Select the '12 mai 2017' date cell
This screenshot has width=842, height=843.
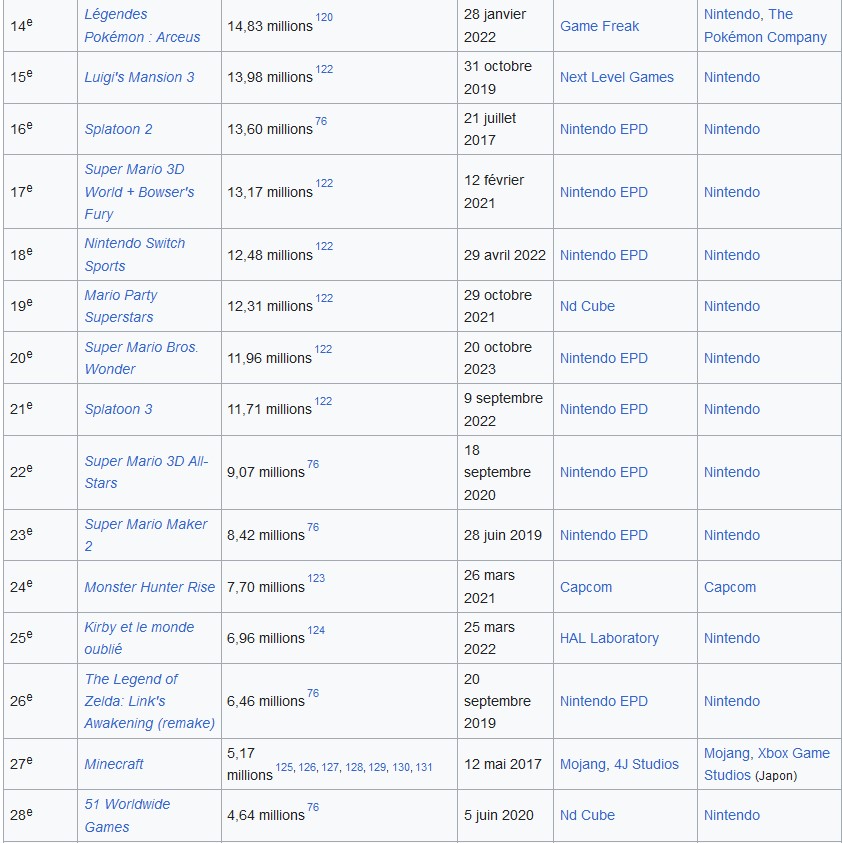coord(503,764)
